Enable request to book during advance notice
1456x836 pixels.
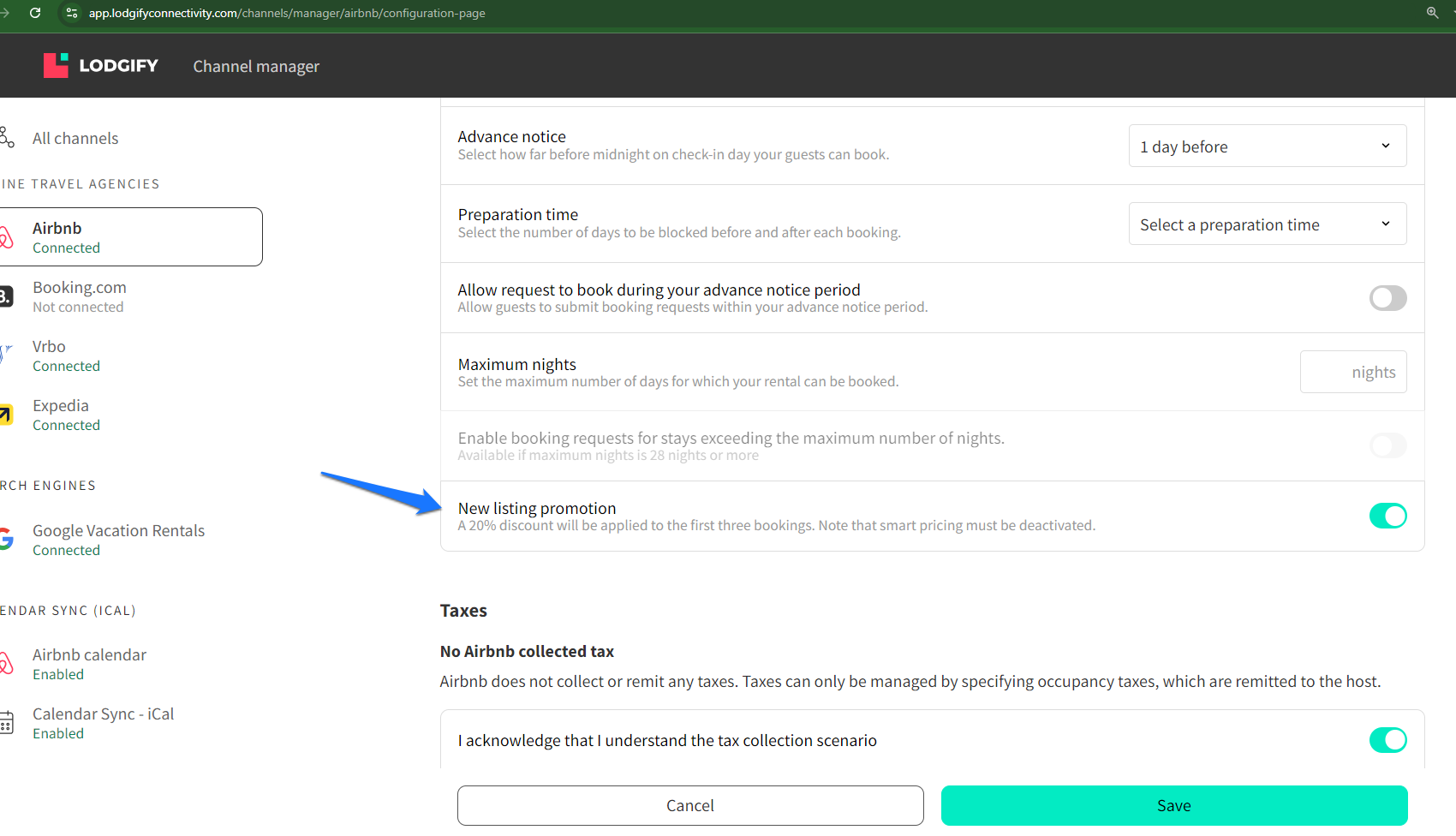coord(1387,298)
